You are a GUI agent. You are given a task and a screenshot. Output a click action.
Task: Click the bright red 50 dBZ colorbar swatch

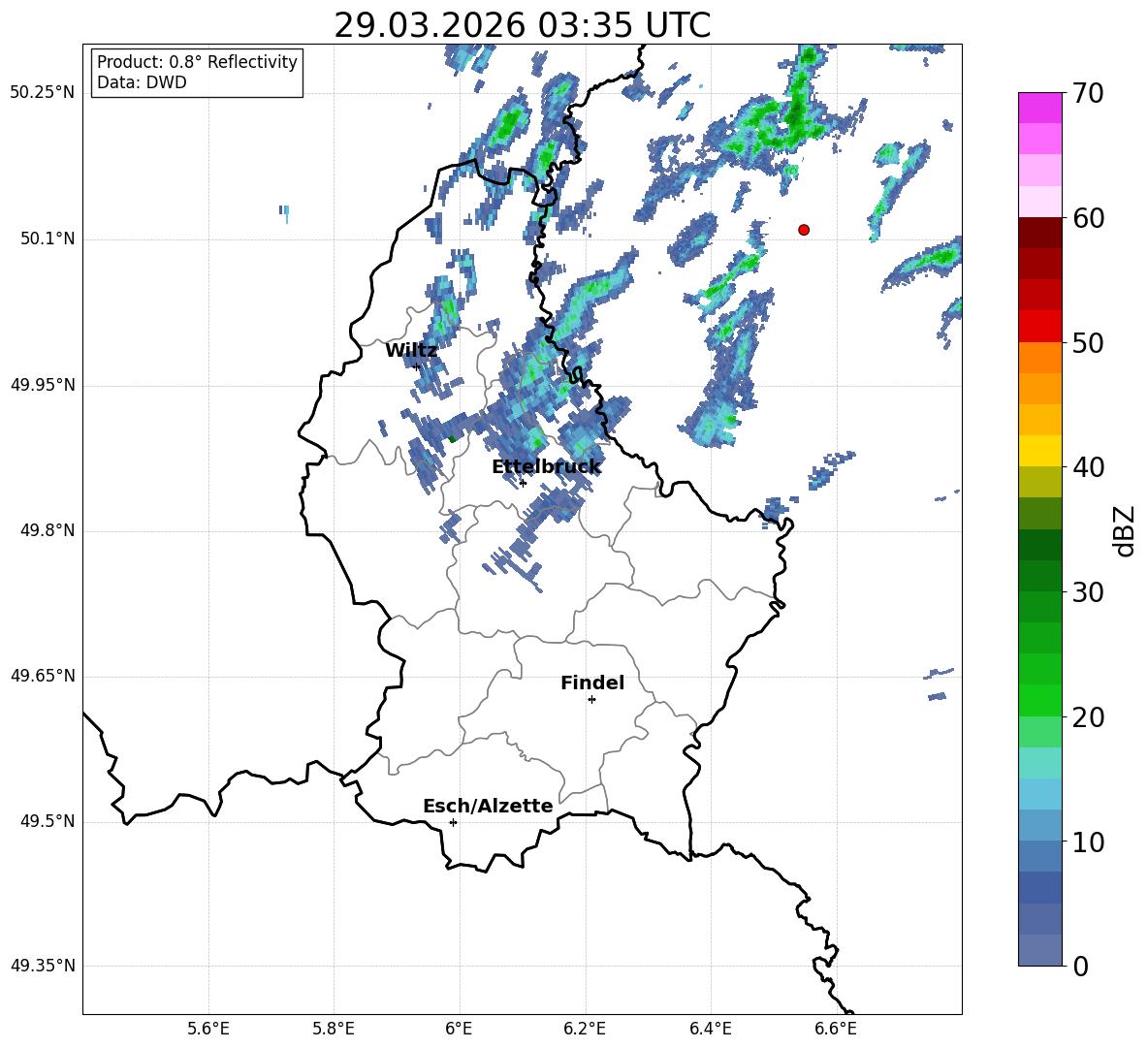click(1039, 327)
